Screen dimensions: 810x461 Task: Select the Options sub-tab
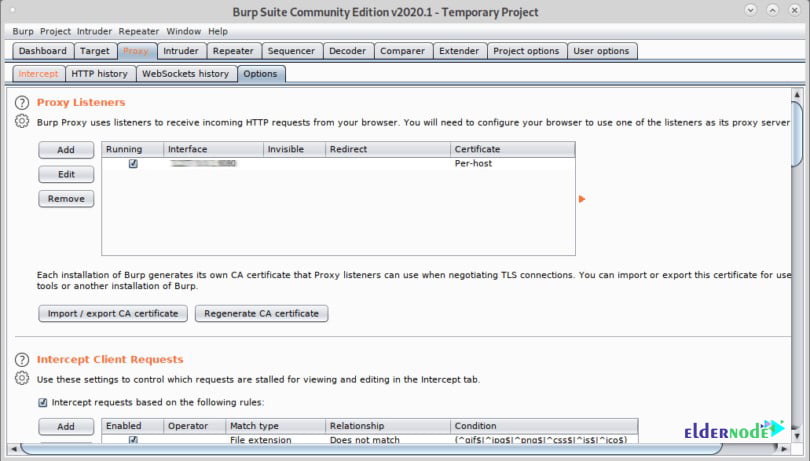[x=260, y=74]
